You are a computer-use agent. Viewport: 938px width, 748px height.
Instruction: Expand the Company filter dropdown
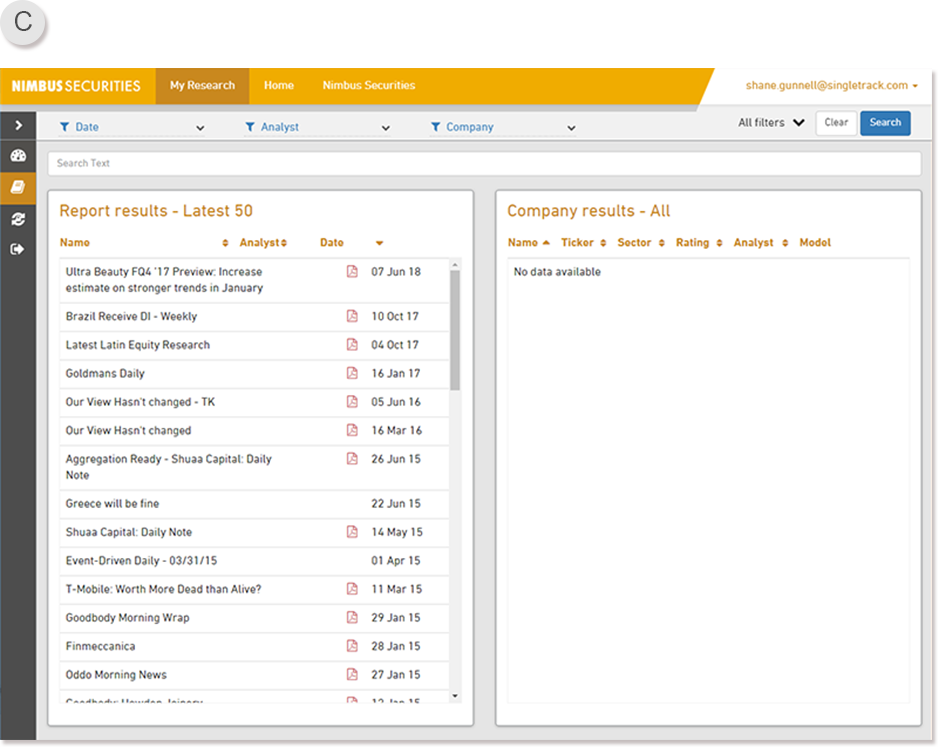click(502, 127)
